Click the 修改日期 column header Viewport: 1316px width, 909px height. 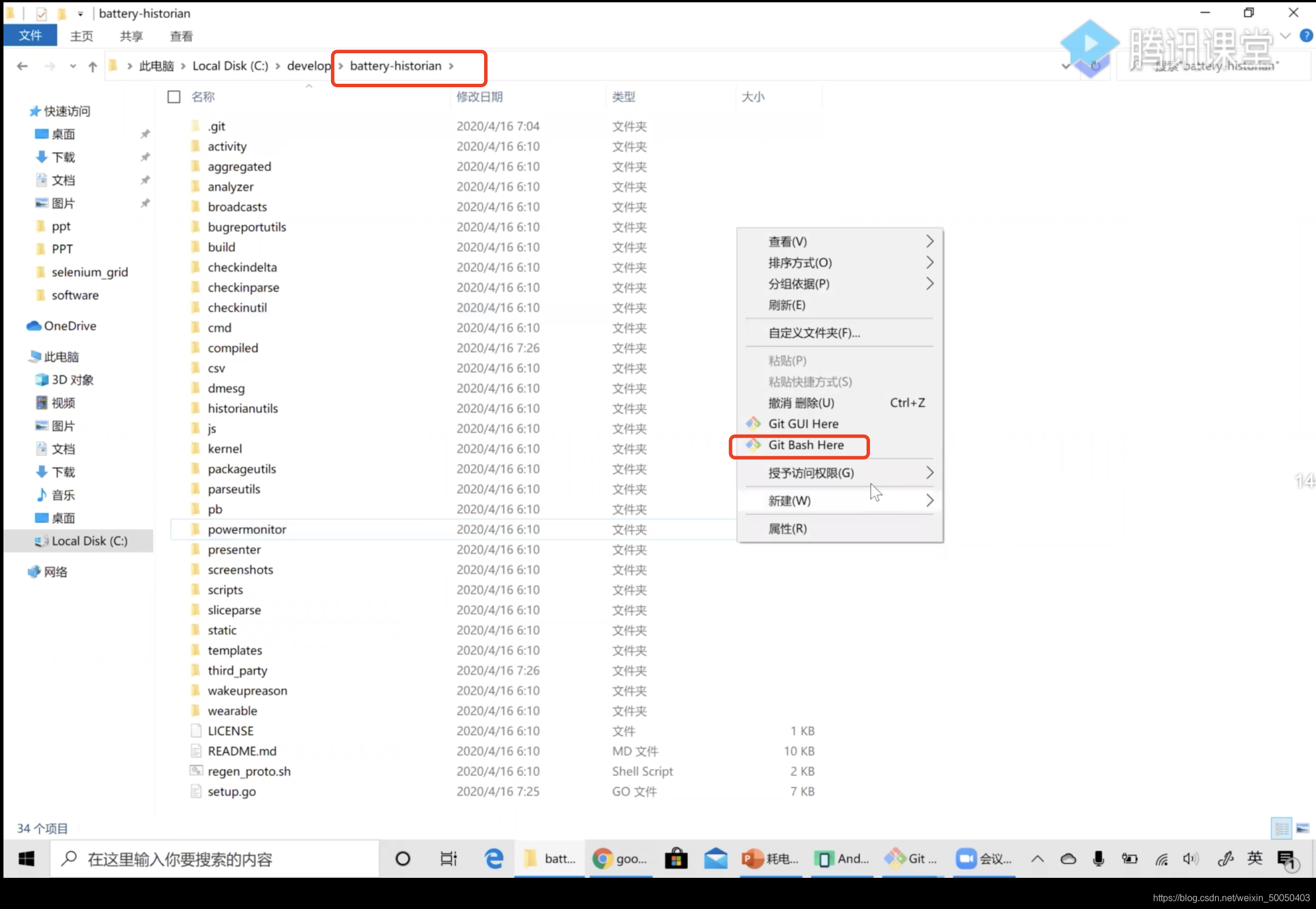tap(479, 97)
